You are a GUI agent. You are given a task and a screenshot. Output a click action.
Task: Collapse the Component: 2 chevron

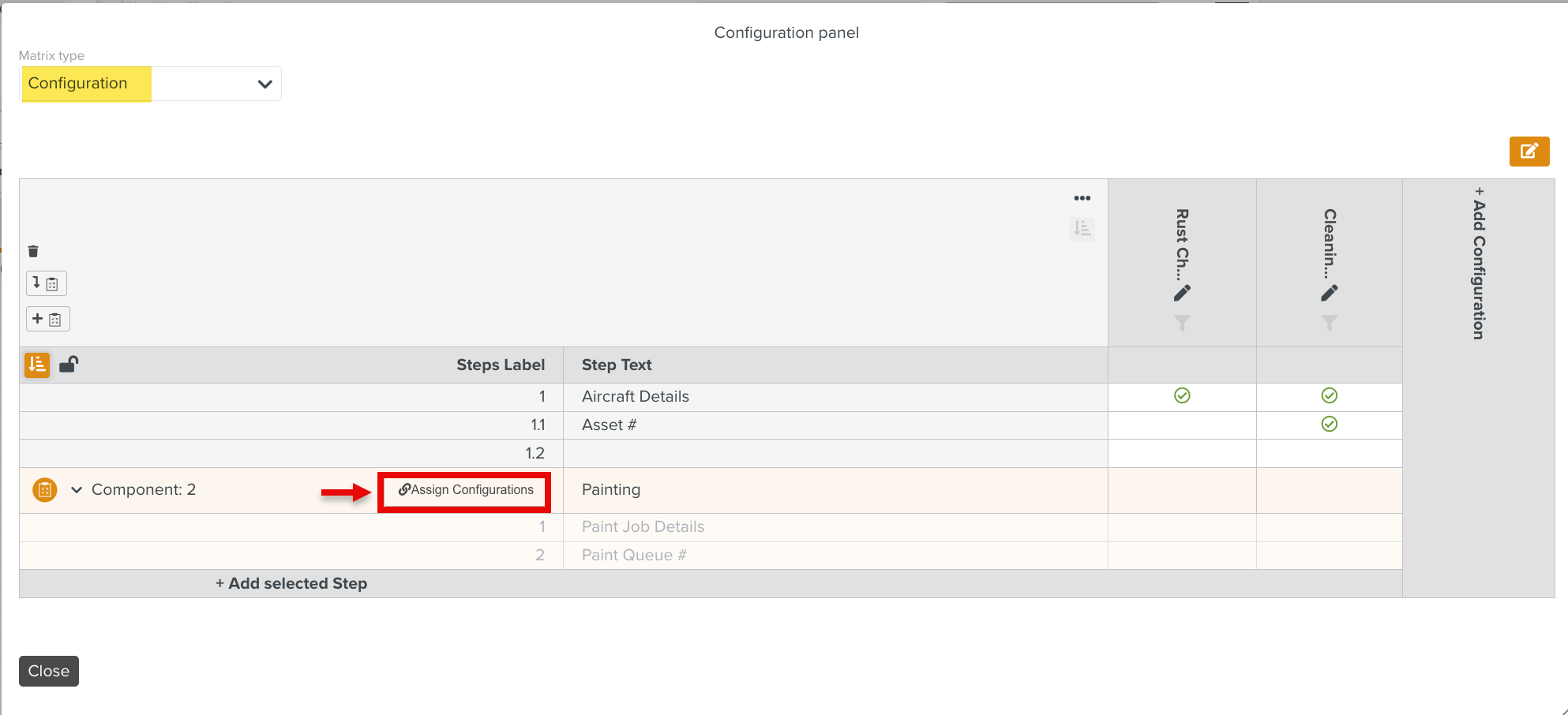tap(77, 490)
